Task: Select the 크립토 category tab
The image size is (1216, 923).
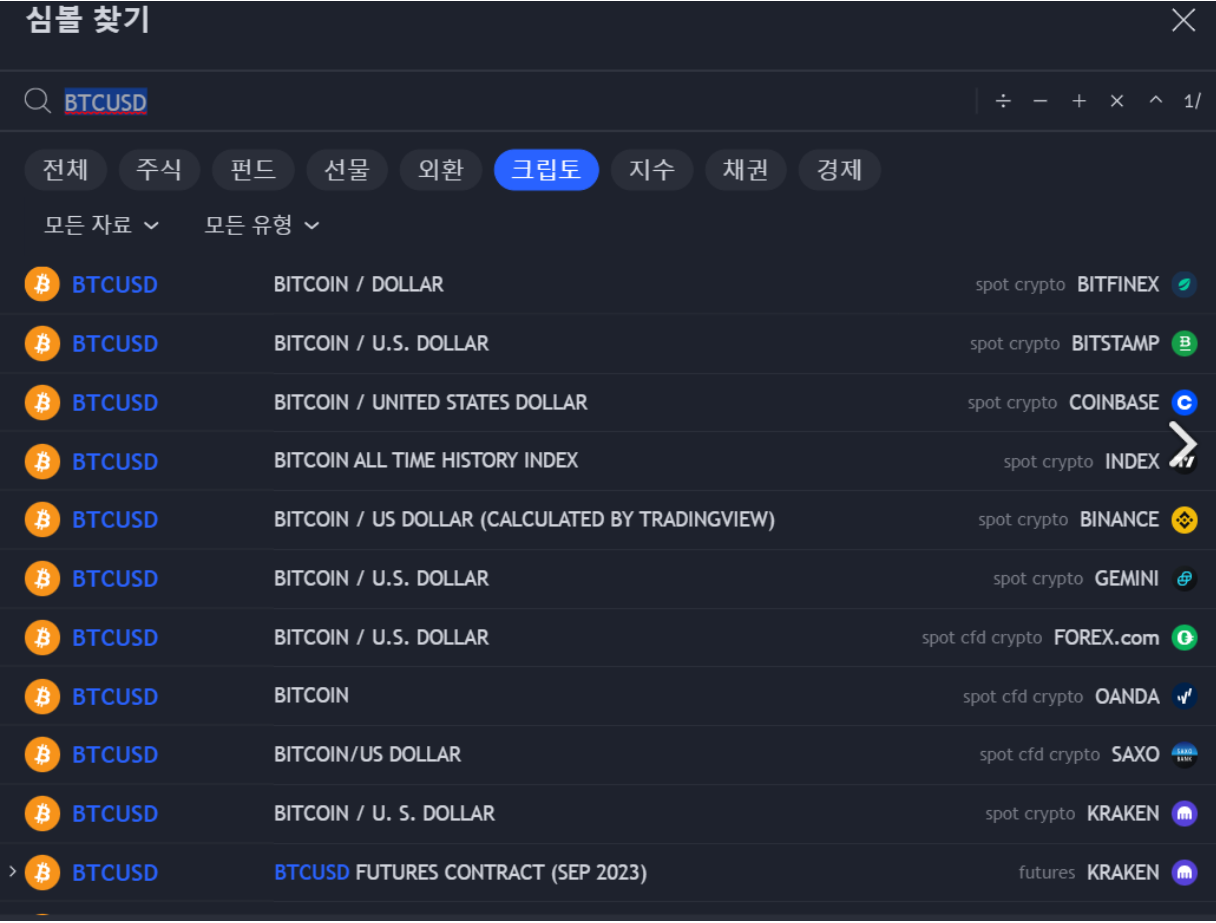Action: tap(546, 170)
